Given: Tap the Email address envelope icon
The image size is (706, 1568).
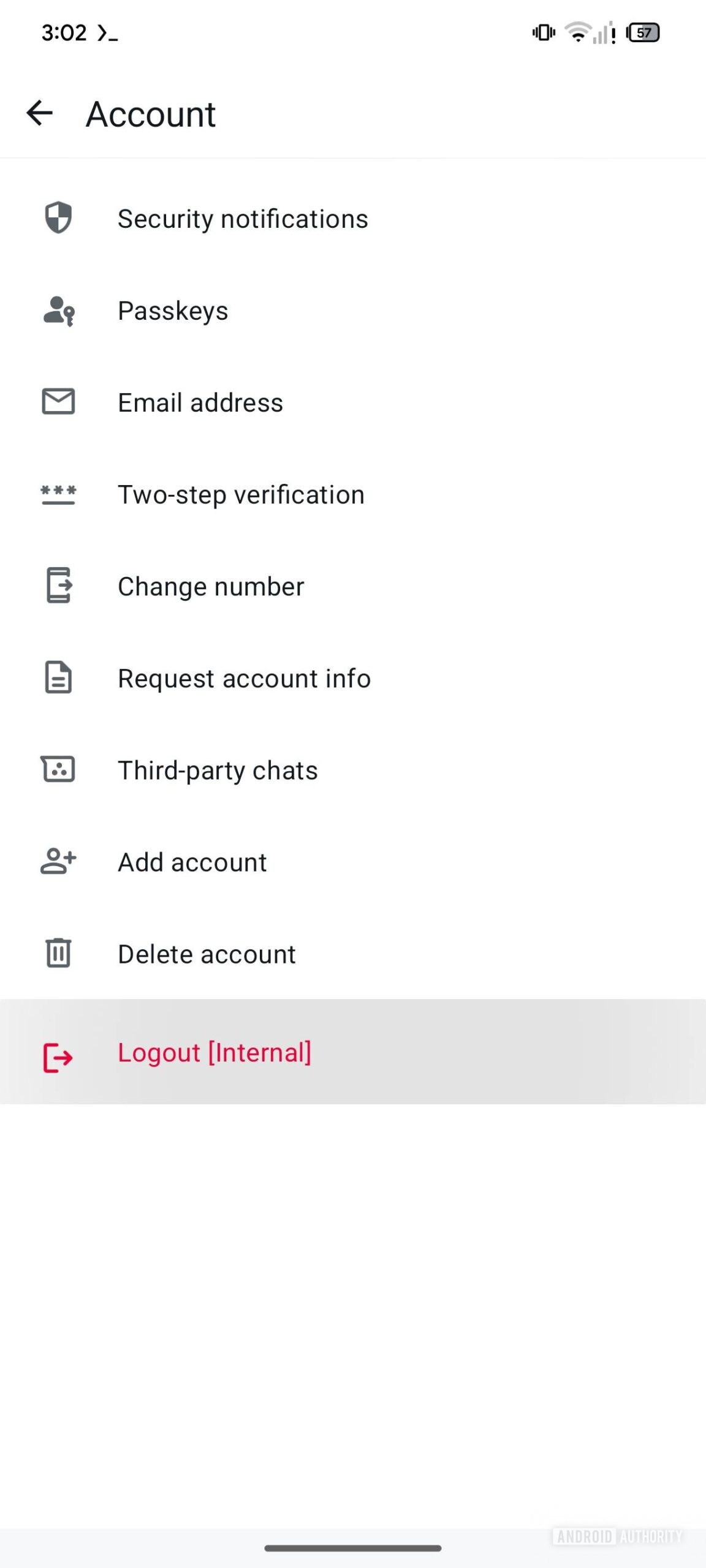Looking at the screenshot, I should pyautogui.click(x=58, y=402).
